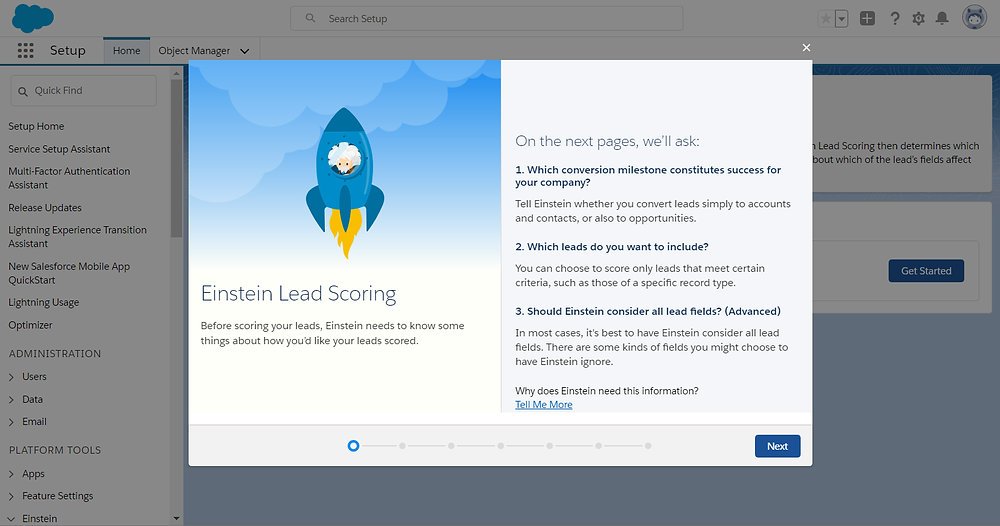Screen dimensions: 1000x526
Task: Click the Einstein rocket illustration
Action: 345,183
